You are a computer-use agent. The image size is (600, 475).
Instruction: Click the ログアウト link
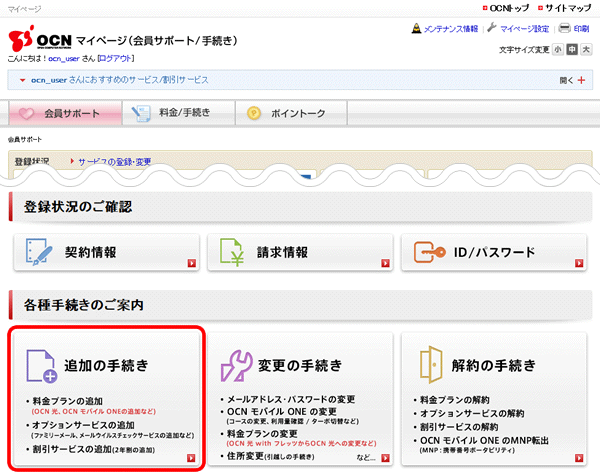116,59
